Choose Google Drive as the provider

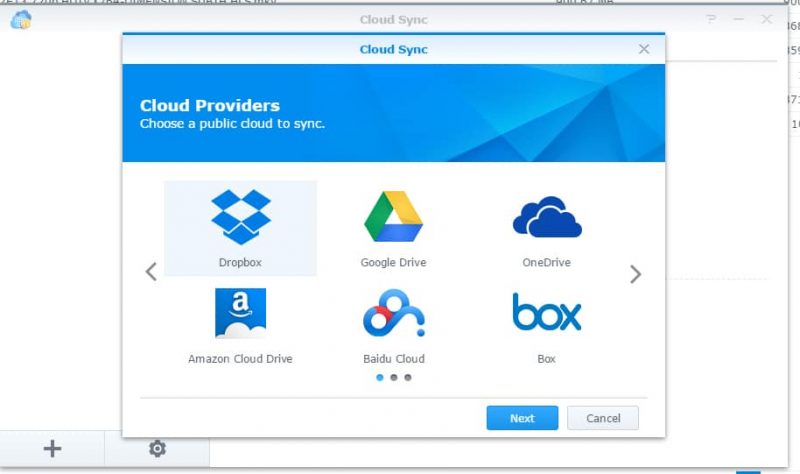[x=393, y=228]
